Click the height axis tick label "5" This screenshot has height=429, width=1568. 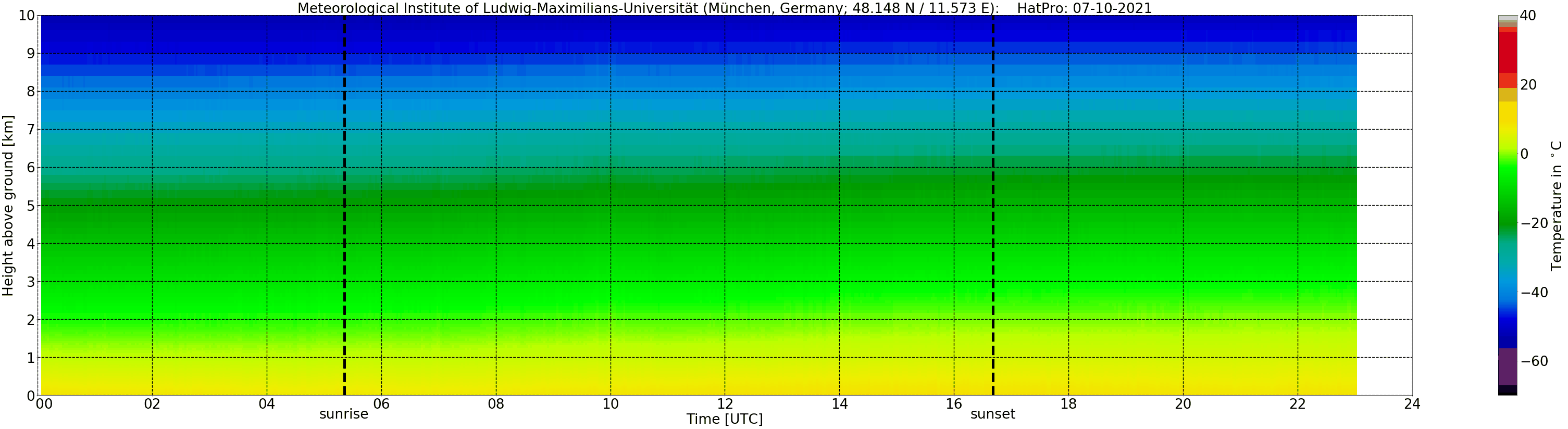(x=30, y=206)
